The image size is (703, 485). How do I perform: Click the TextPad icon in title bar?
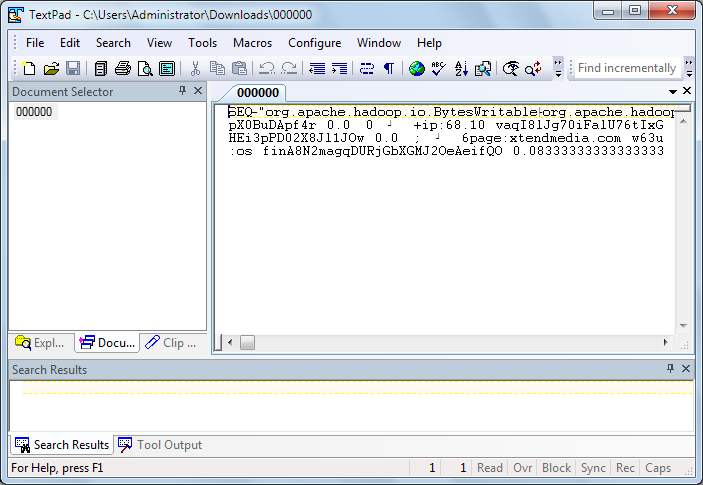(x=16, y=15)
